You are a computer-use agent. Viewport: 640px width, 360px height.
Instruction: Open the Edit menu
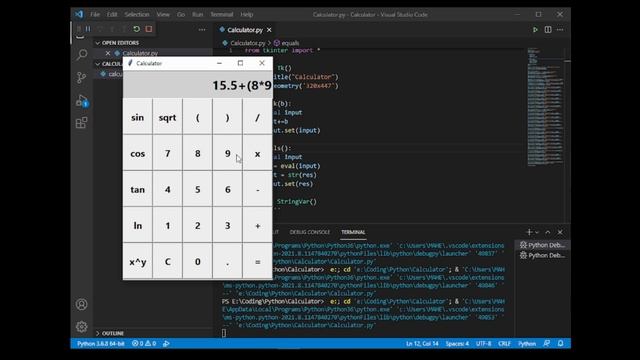click(x=112, y=14)
